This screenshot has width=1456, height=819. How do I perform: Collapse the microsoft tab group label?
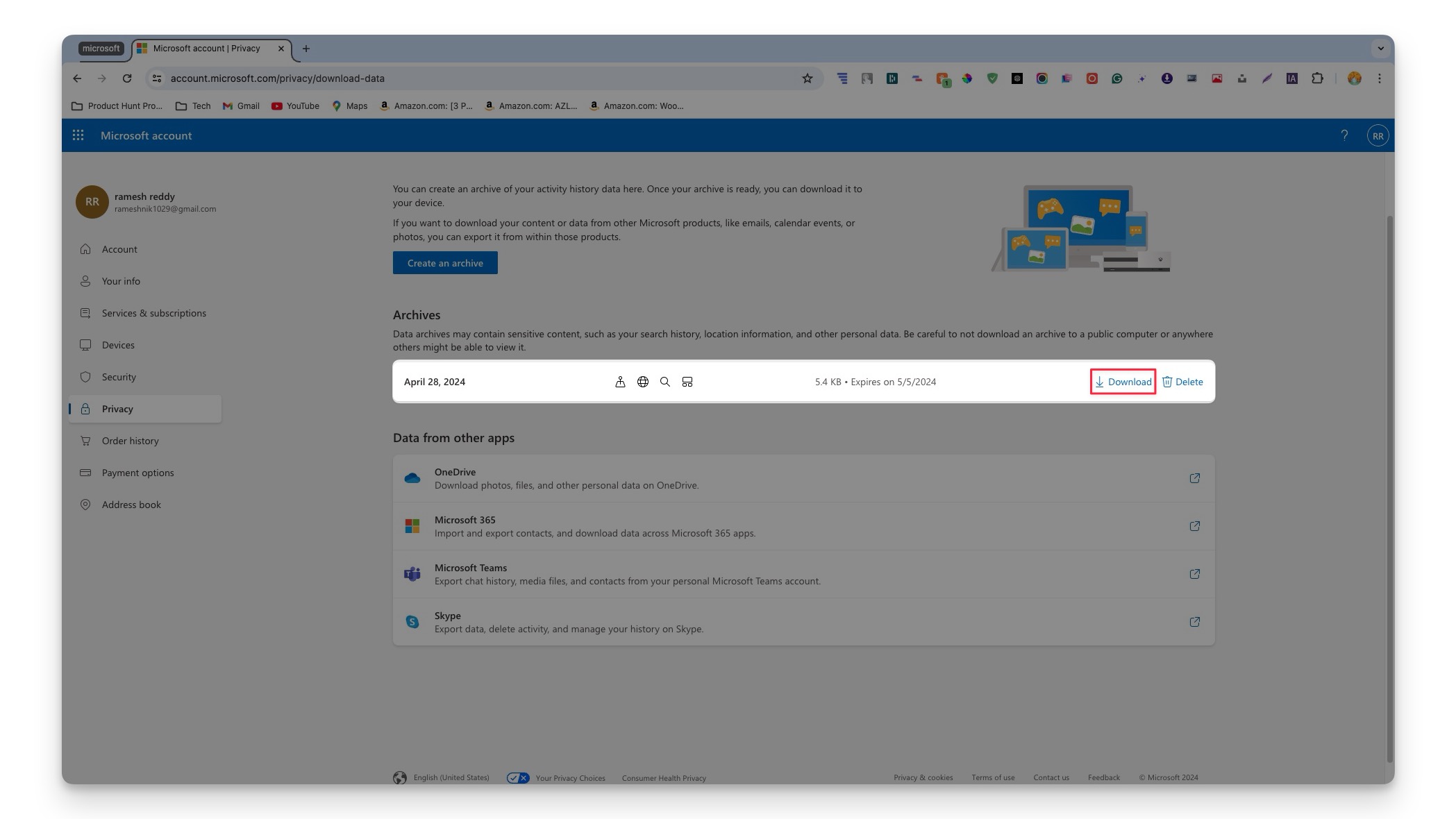[x=101, y=49]
